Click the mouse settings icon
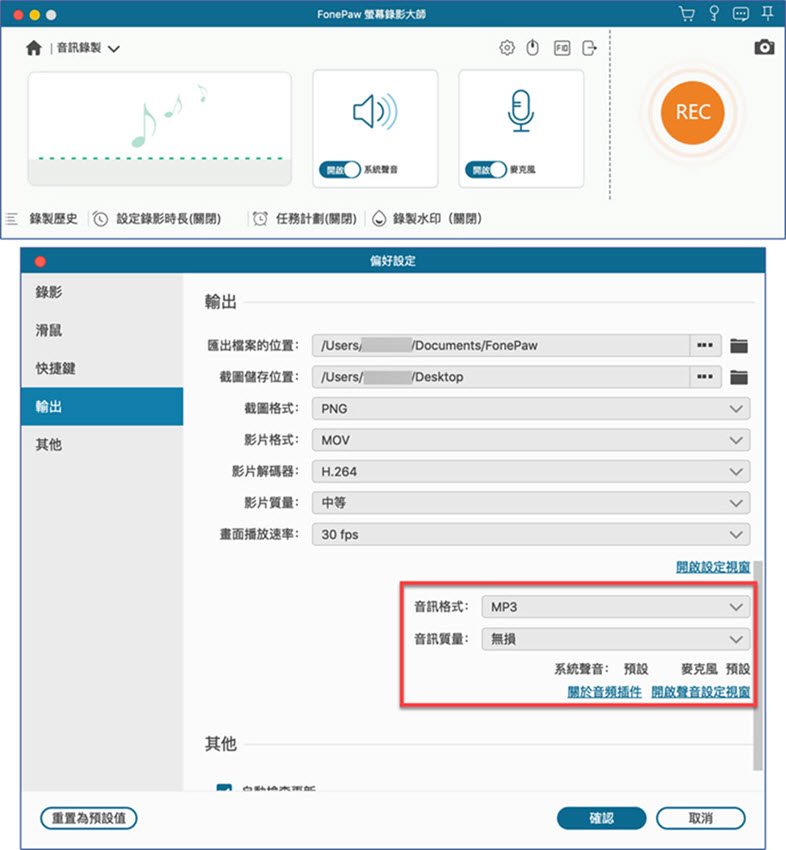Viewport: 786px width, 850px height. 533,48
